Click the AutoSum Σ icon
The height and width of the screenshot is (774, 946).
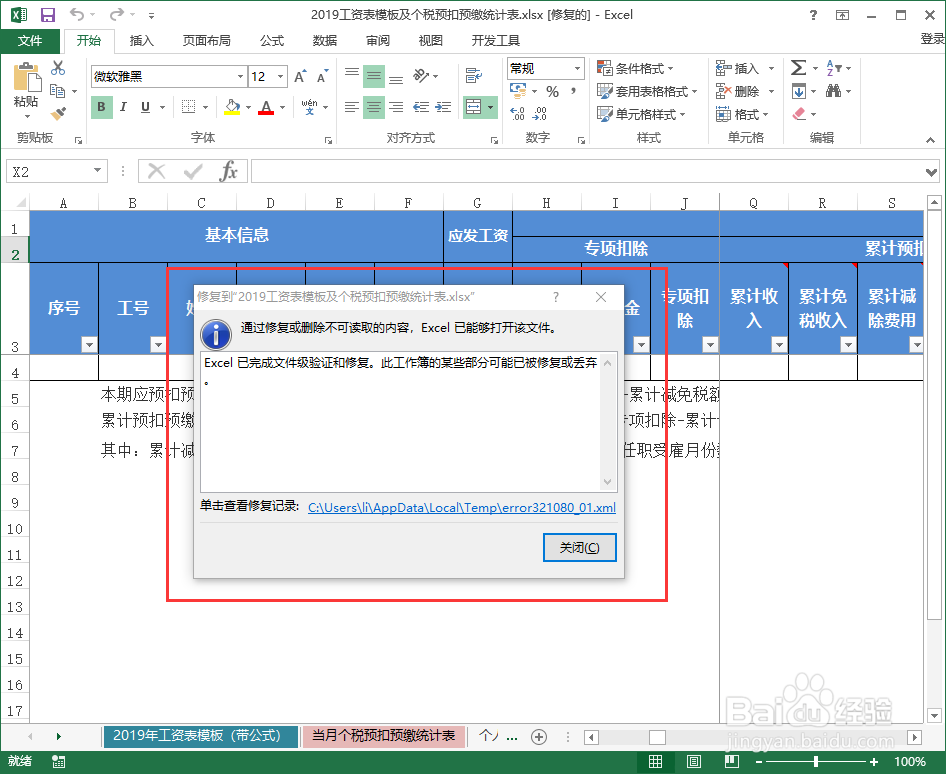click(x=800, y=68)
